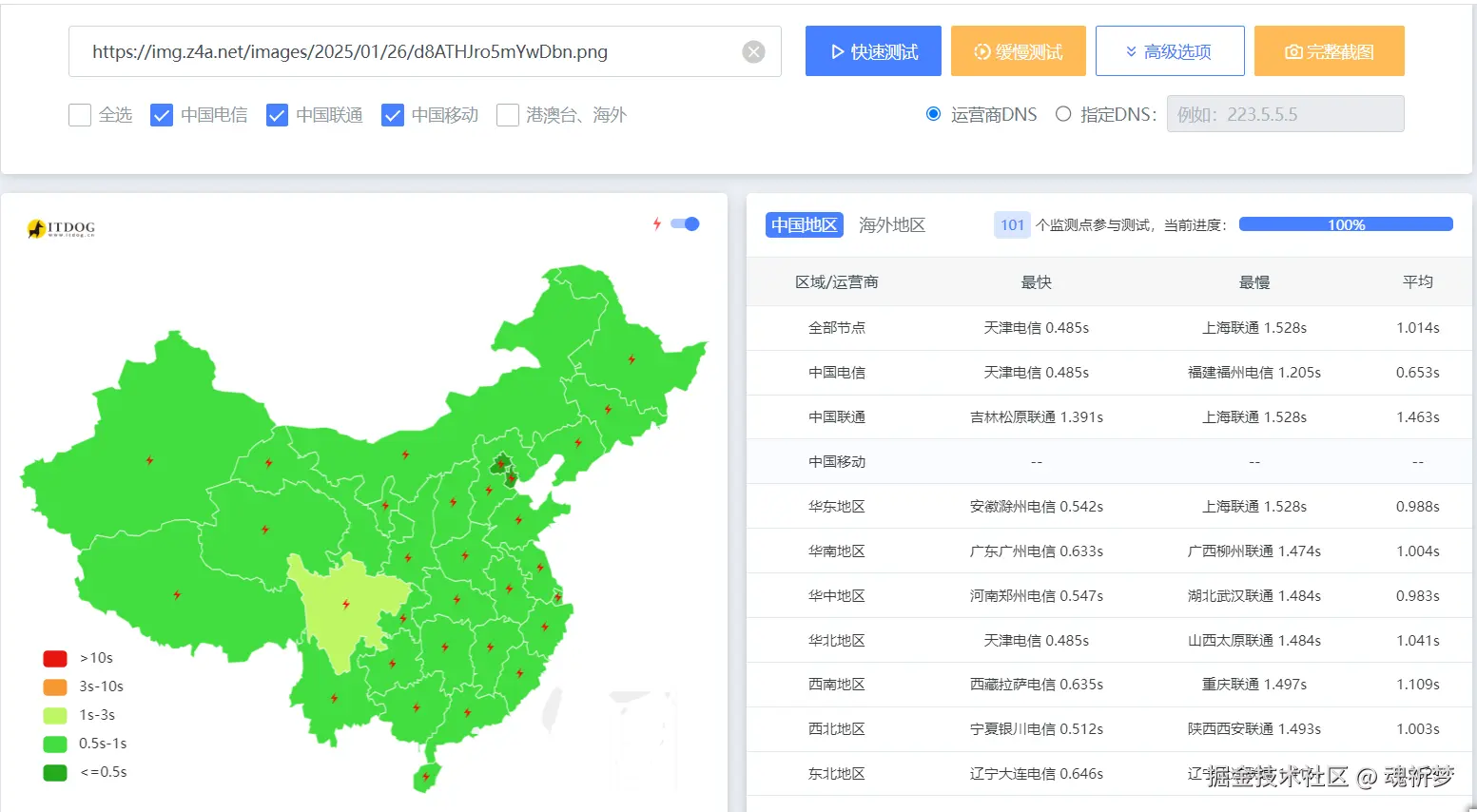The width and height of the screenshot is (1477, 812).
Task: Switch to the 海外地区 tab
Action: pos(892,225)
